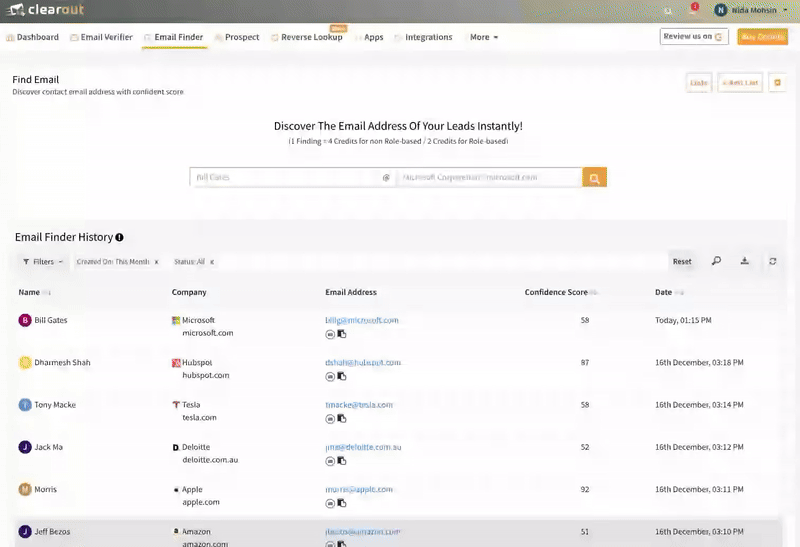Click the company or domain input field

click(x=489, y=178)
